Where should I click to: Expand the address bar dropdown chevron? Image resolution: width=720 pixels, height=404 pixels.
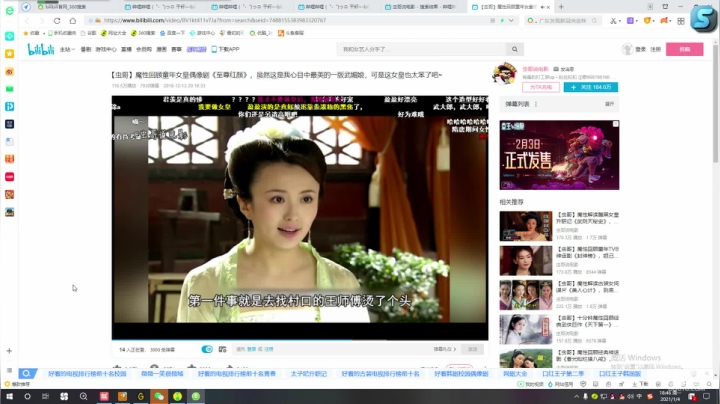point(511,21)
